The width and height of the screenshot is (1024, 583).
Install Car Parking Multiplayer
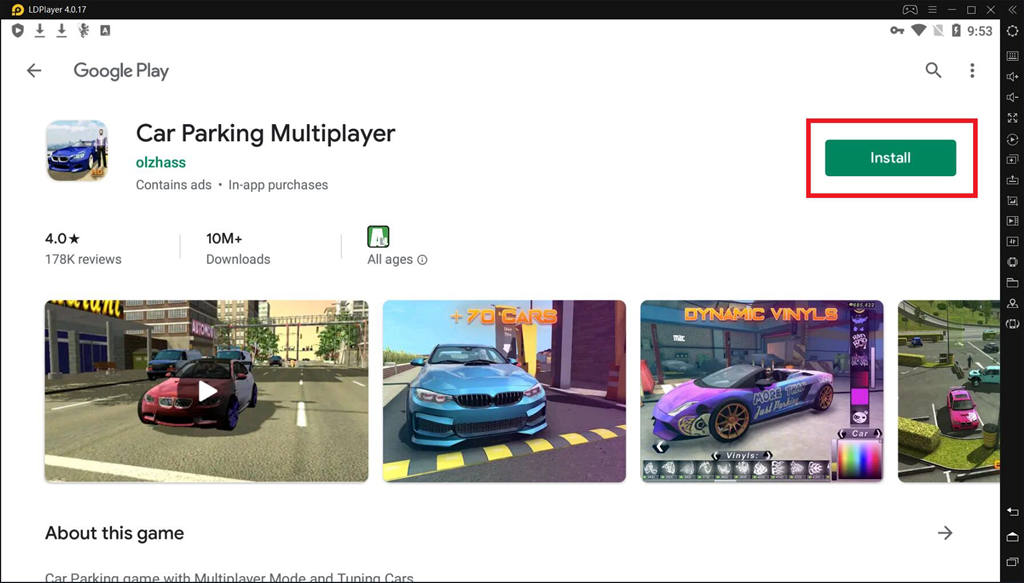tap(890, 157)
